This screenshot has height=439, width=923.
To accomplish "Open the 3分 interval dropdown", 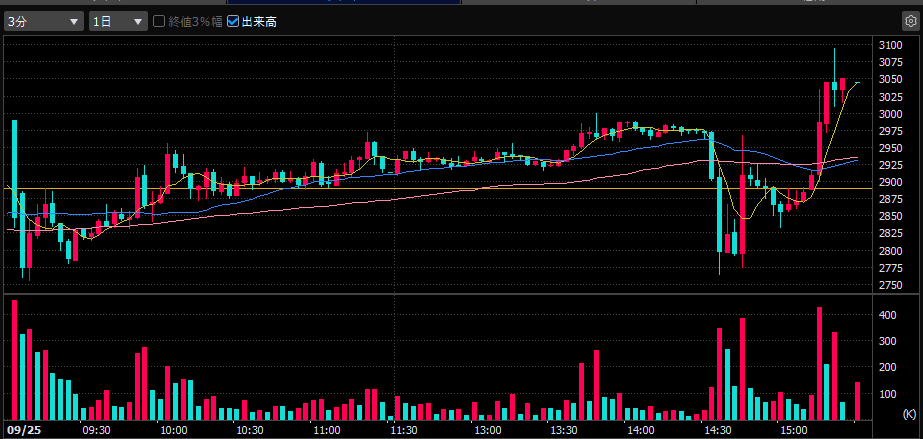I will tap(44, 21).
